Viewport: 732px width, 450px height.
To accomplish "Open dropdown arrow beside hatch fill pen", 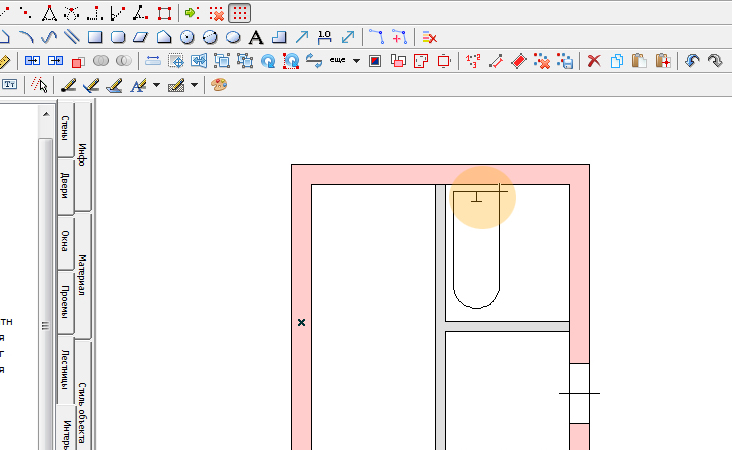I will (x=194, y=85).
